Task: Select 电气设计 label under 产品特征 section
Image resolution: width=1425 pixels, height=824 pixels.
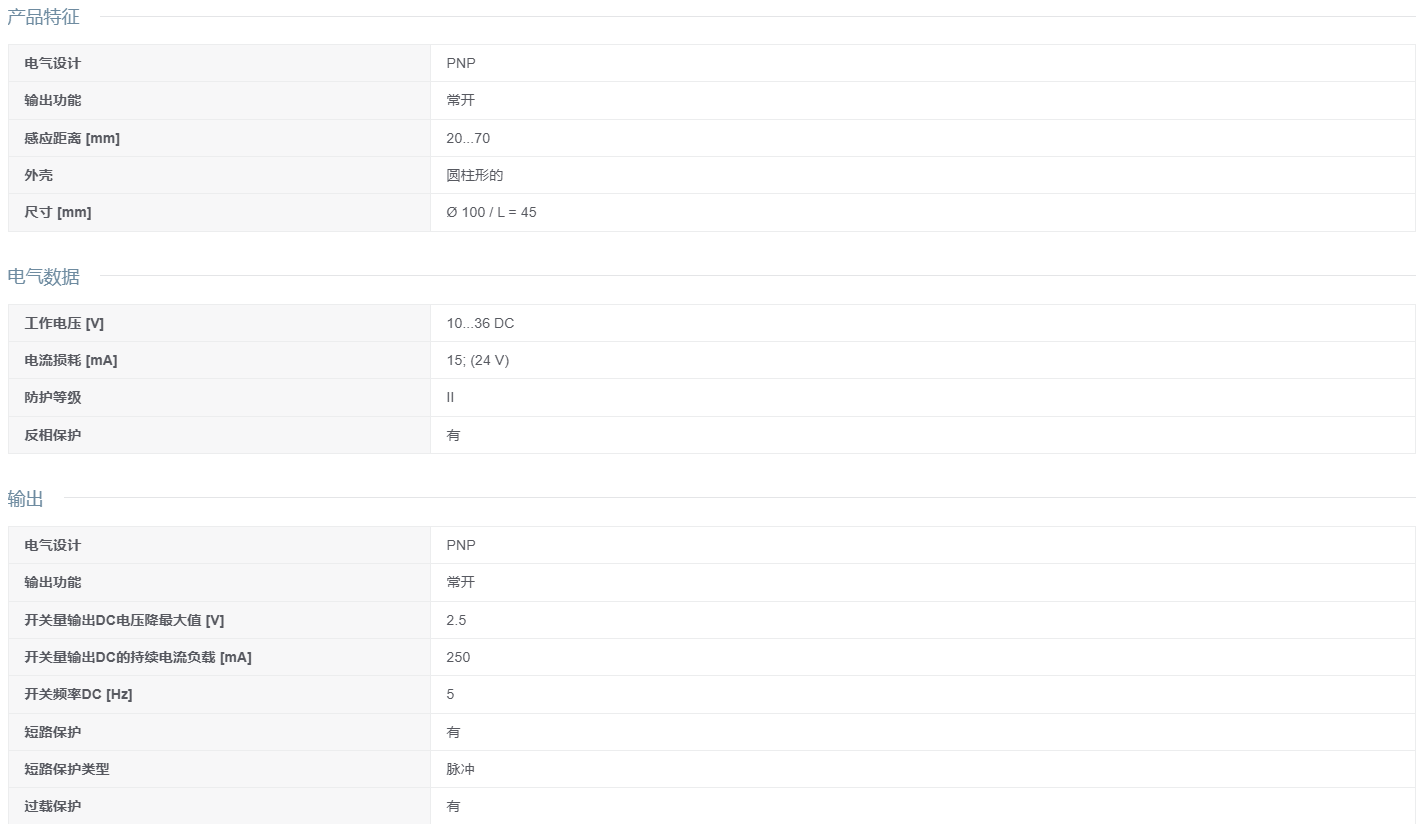Action: (x=53, y=63)
